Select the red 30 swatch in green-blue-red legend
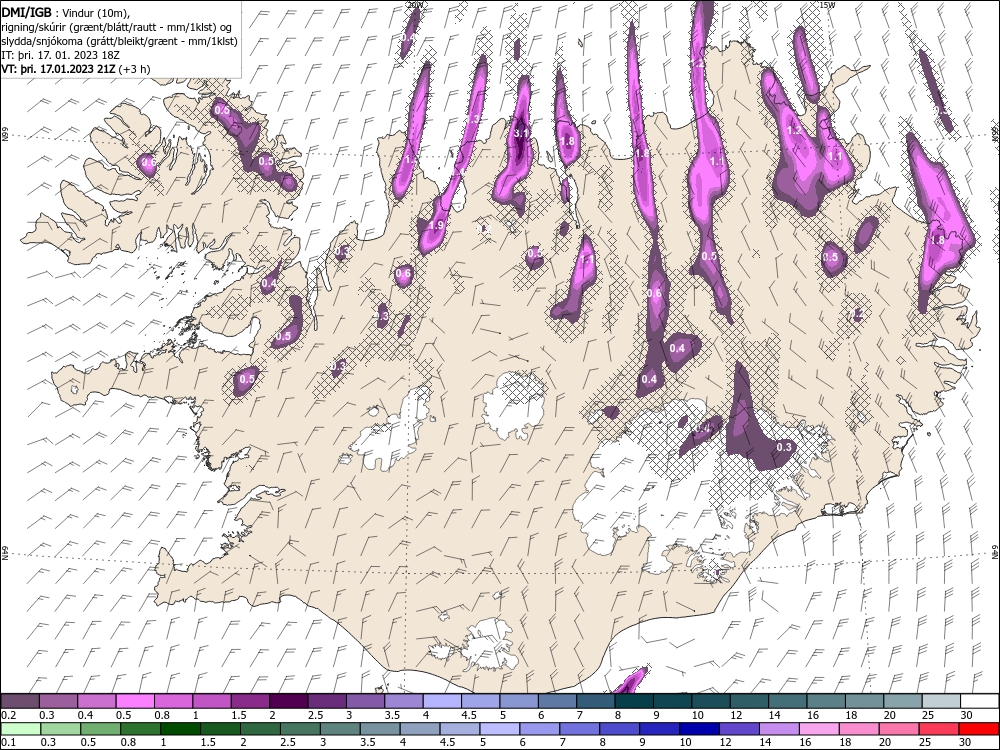1000x750 pixels. 980,729
